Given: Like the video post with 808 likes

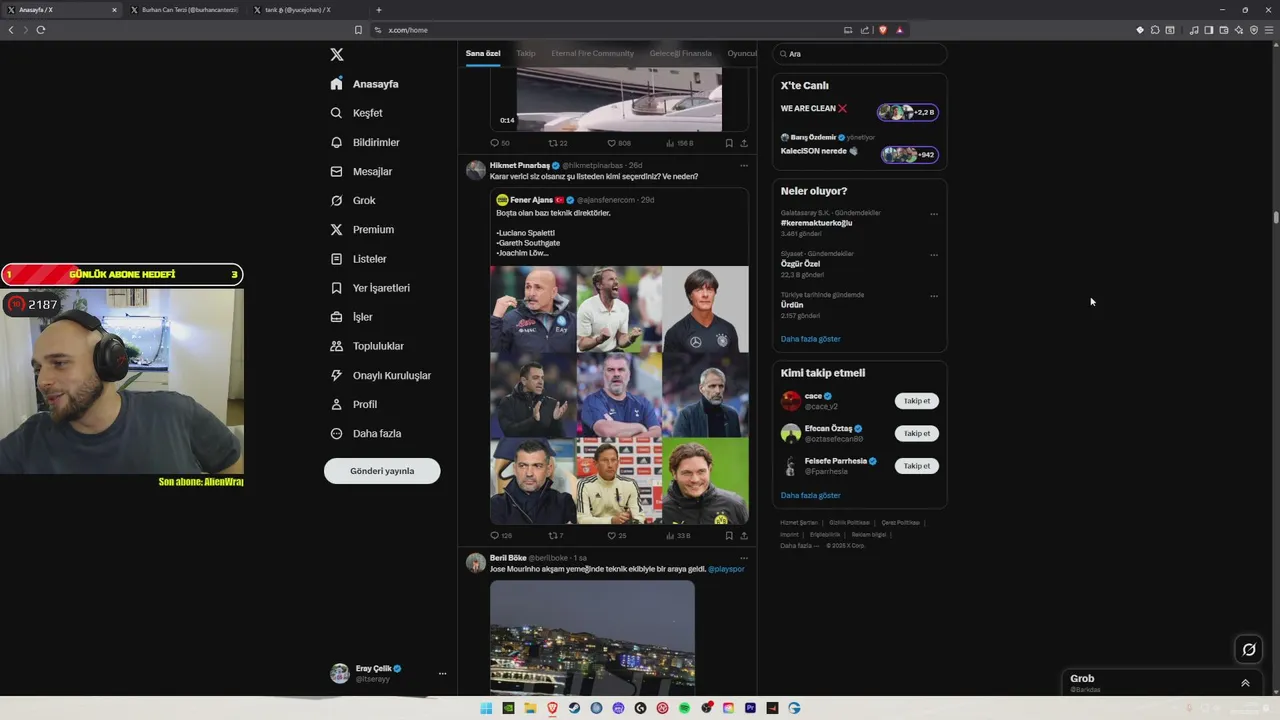Looking at the screenshot, I should (x=619, y=143).
